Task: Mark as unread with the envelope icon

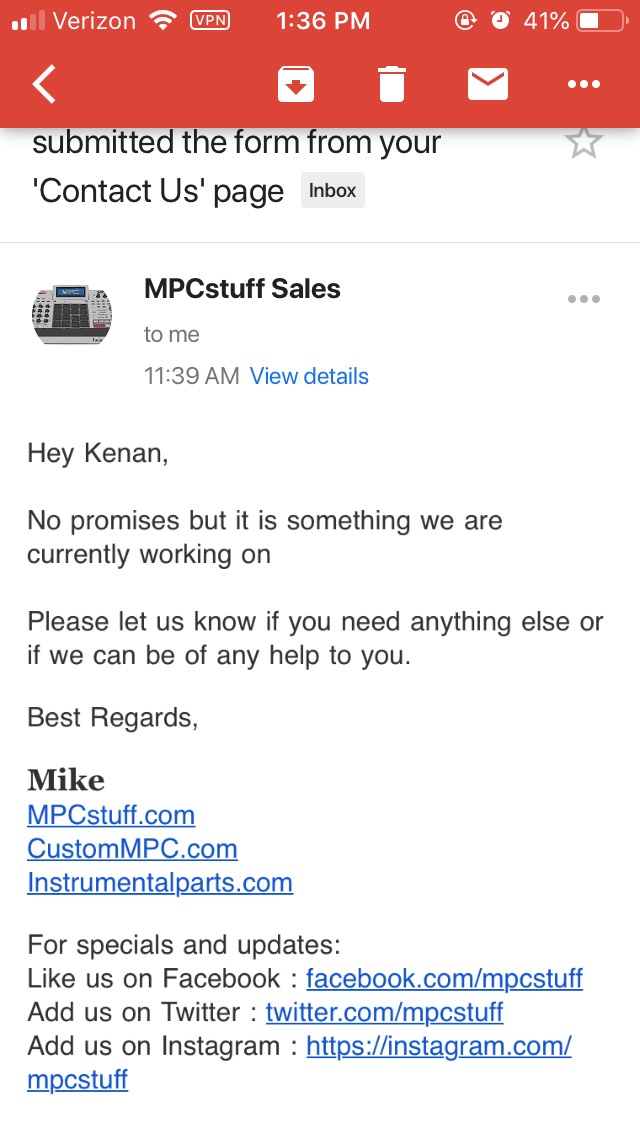Action: pos(488,84)
